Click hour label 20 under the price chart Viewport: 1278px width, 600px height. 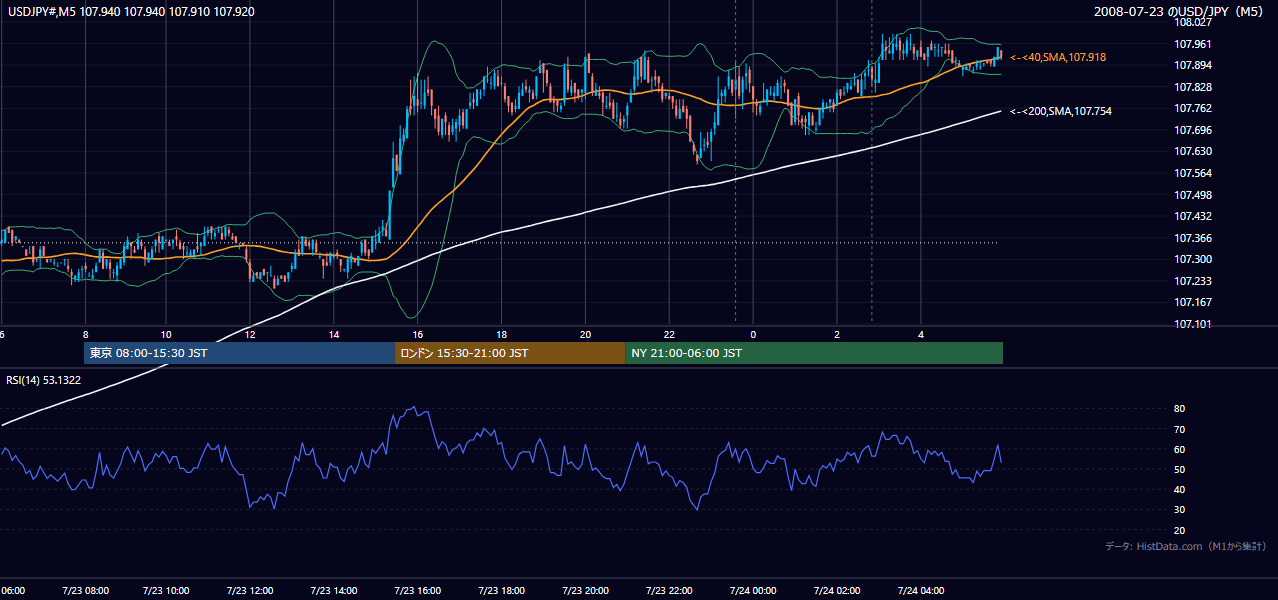click(x=585, y=334)
